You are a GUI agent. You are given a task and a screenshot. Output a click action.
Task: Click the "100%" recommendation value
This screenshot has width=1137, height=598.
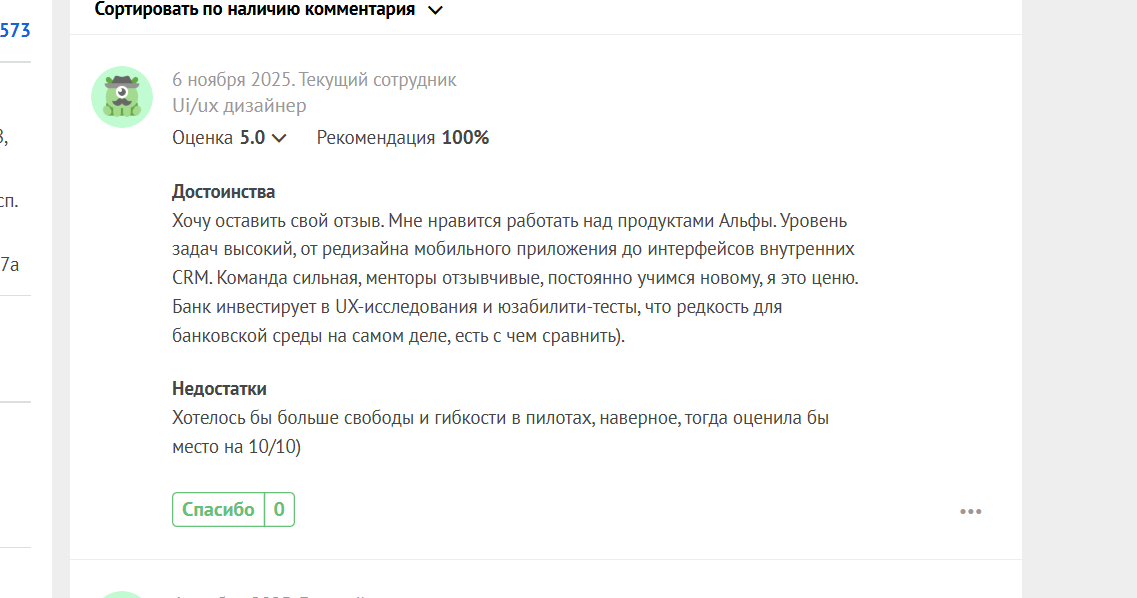(465, 138)
